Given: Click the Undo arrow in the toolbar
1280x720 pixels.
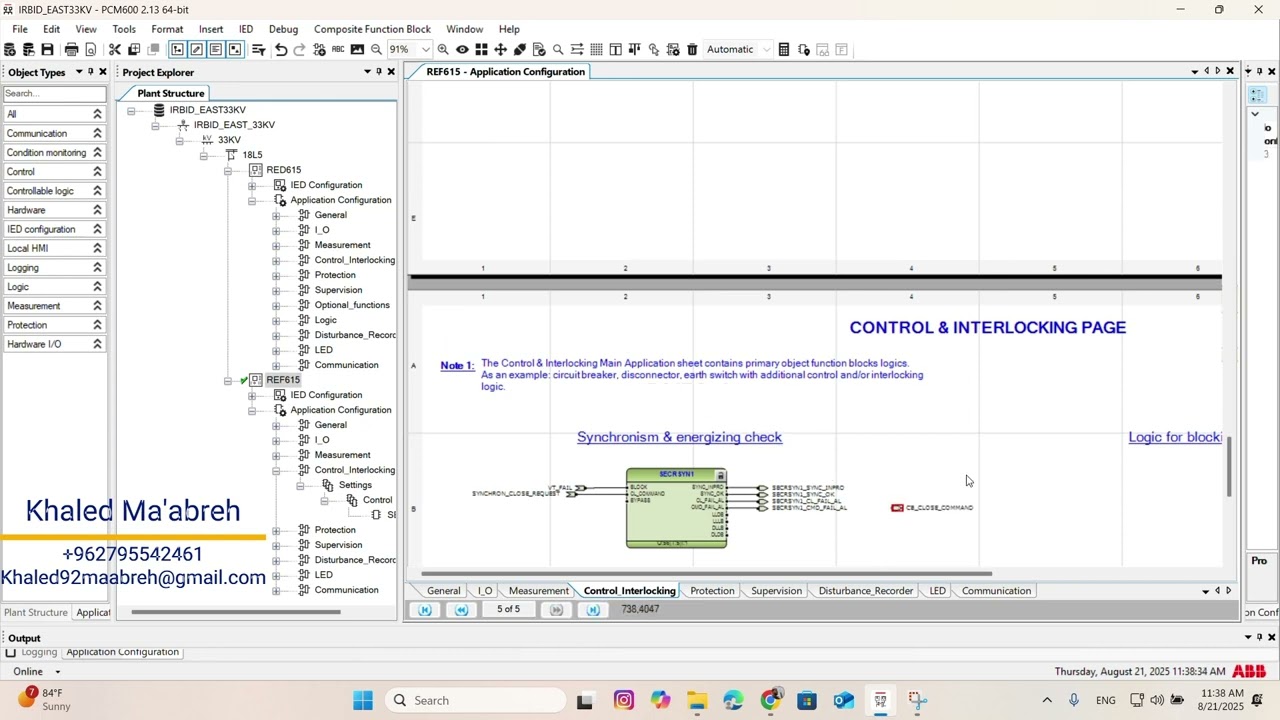Looking at the screenshot, I should point(281,49).
